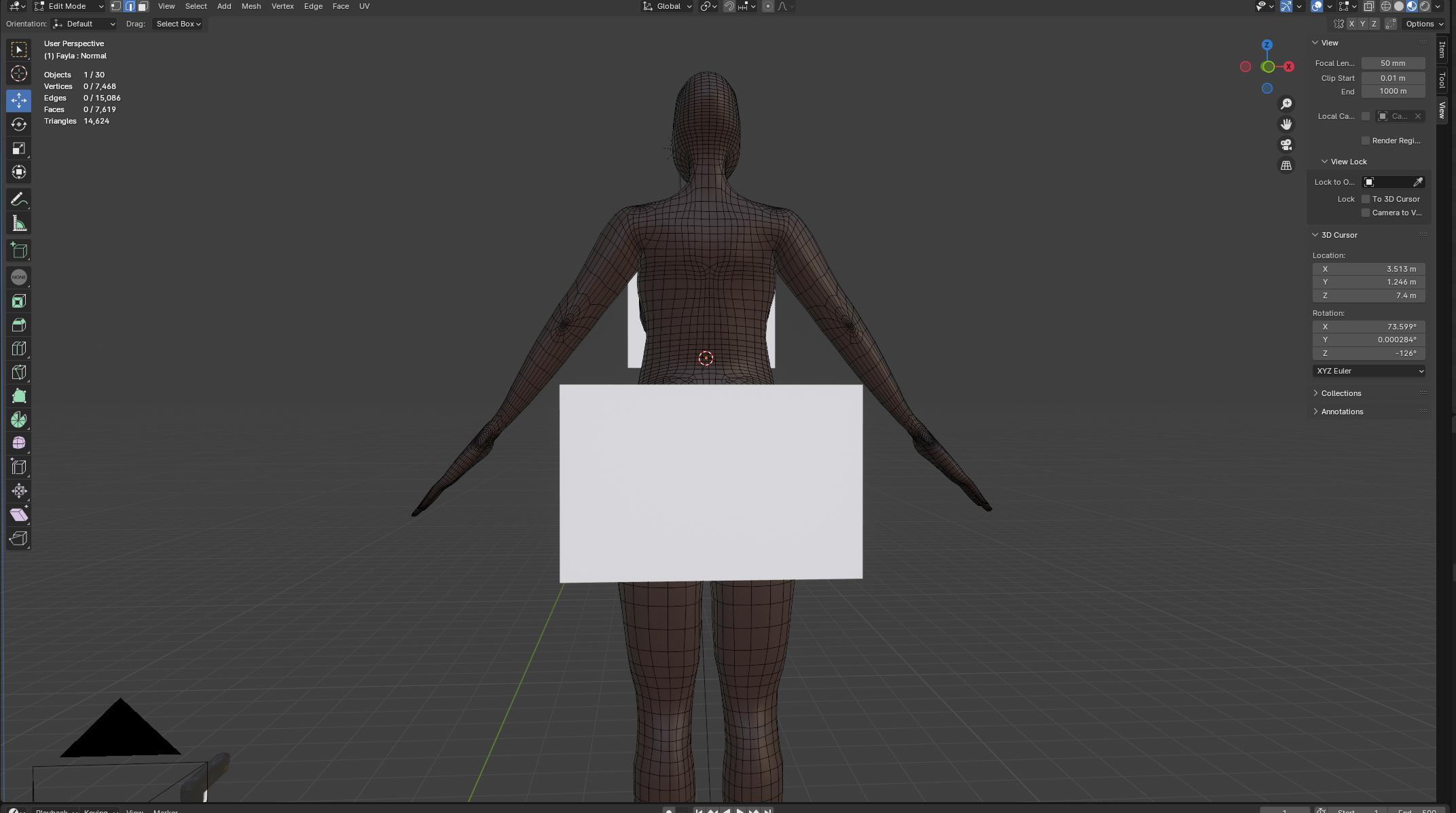Toggle Lock to 3D Cursor checkbox

click(x=1365, y=198)
